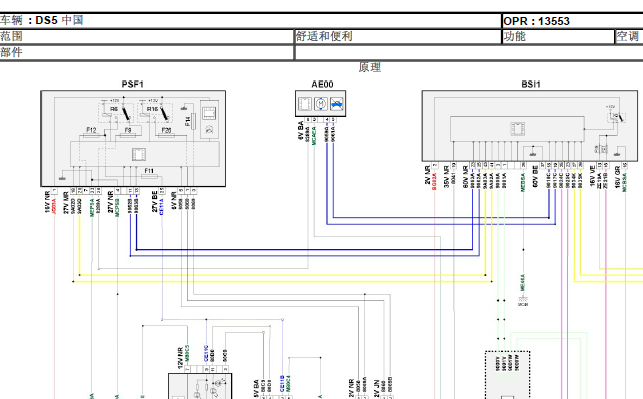Click the 原理 heading
The width and height of the screenshot is (643, 399).
(369, 67)
